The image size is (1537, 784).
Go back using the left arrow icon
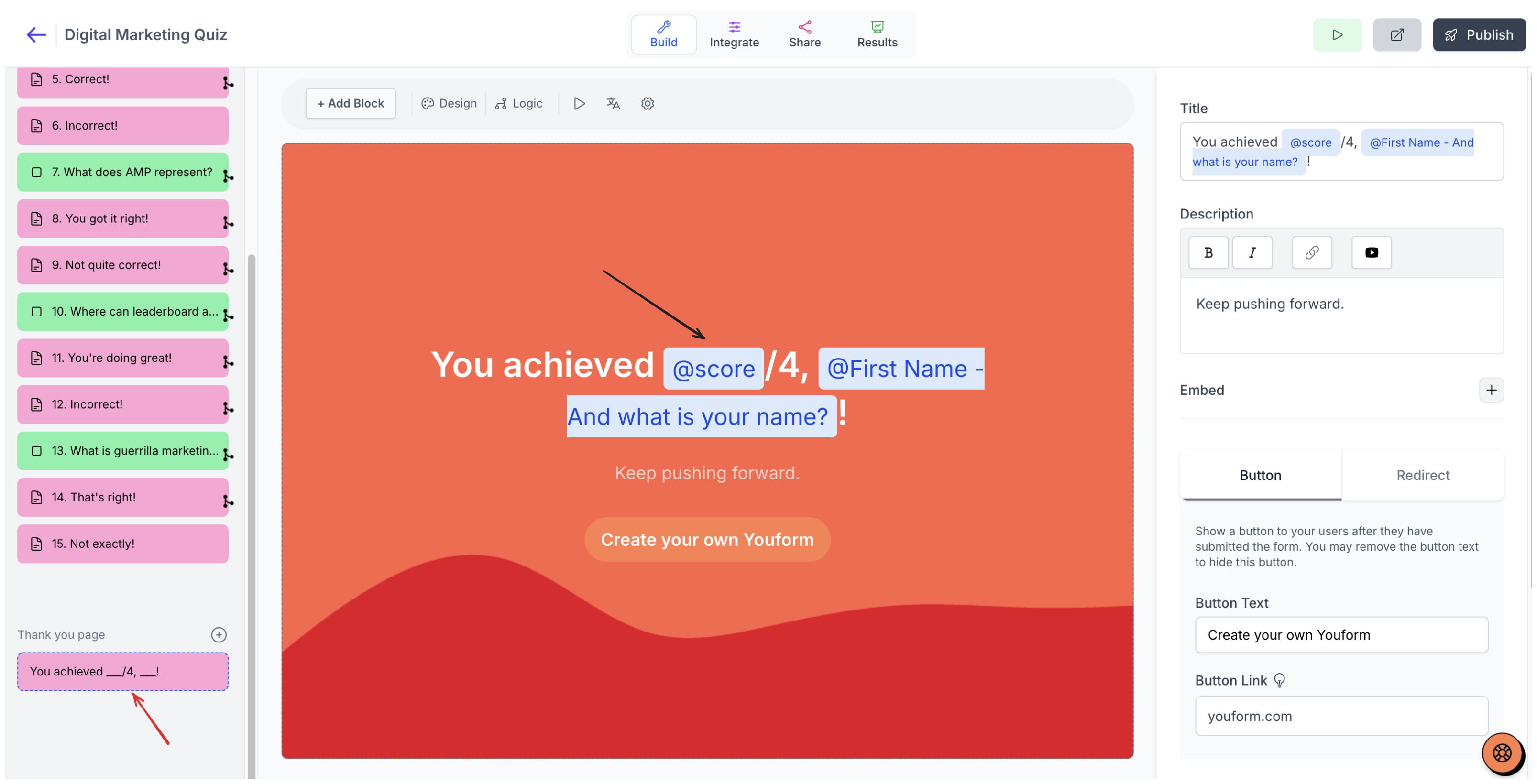click(36, 34)
